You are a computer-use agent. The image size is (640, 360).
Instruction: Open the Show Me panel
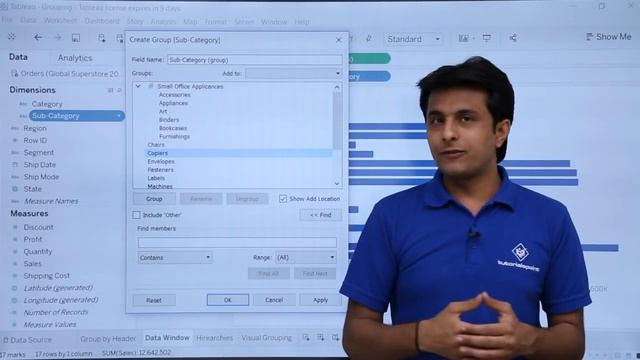609,37
